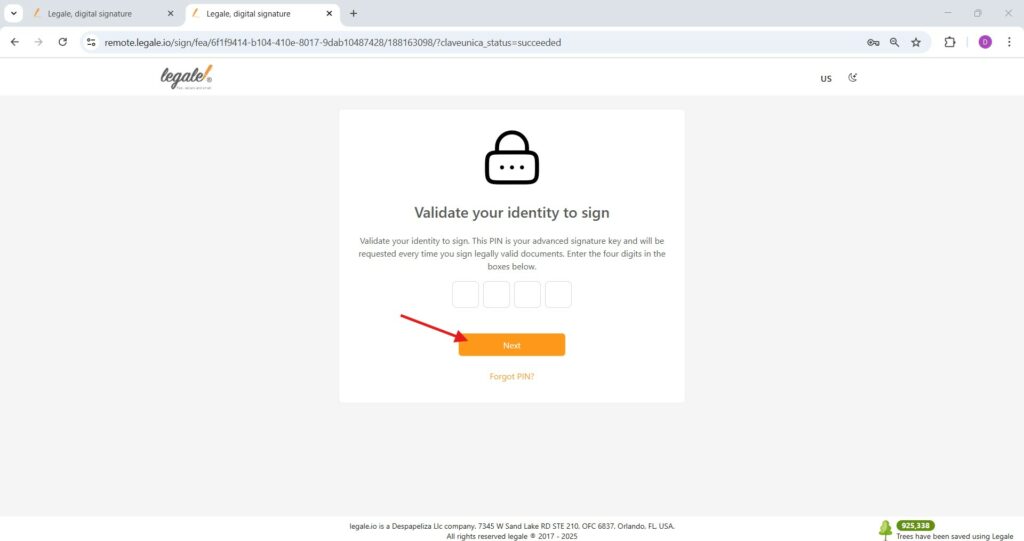Open the saved passwords key icon

point(872,42)
